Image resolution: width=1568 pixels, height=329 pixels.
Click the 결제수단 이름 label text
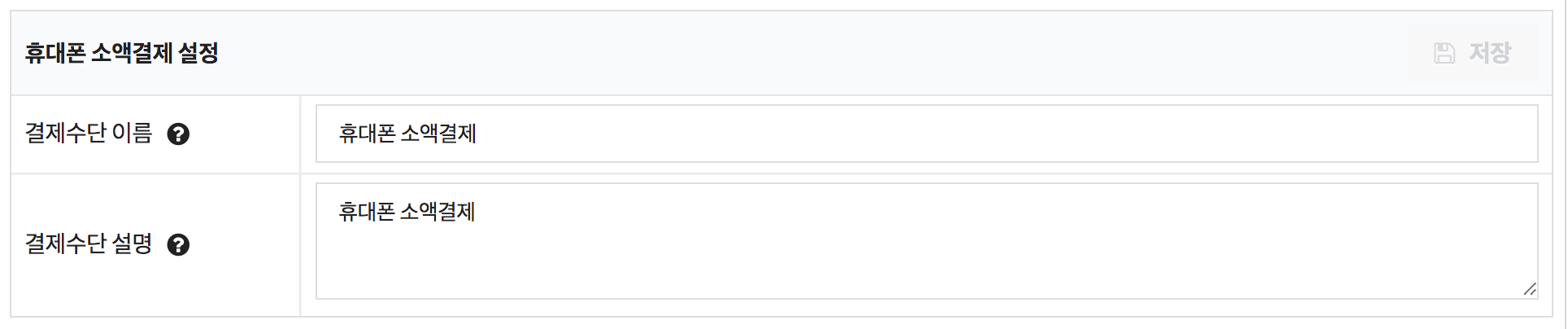pos(89,134)
